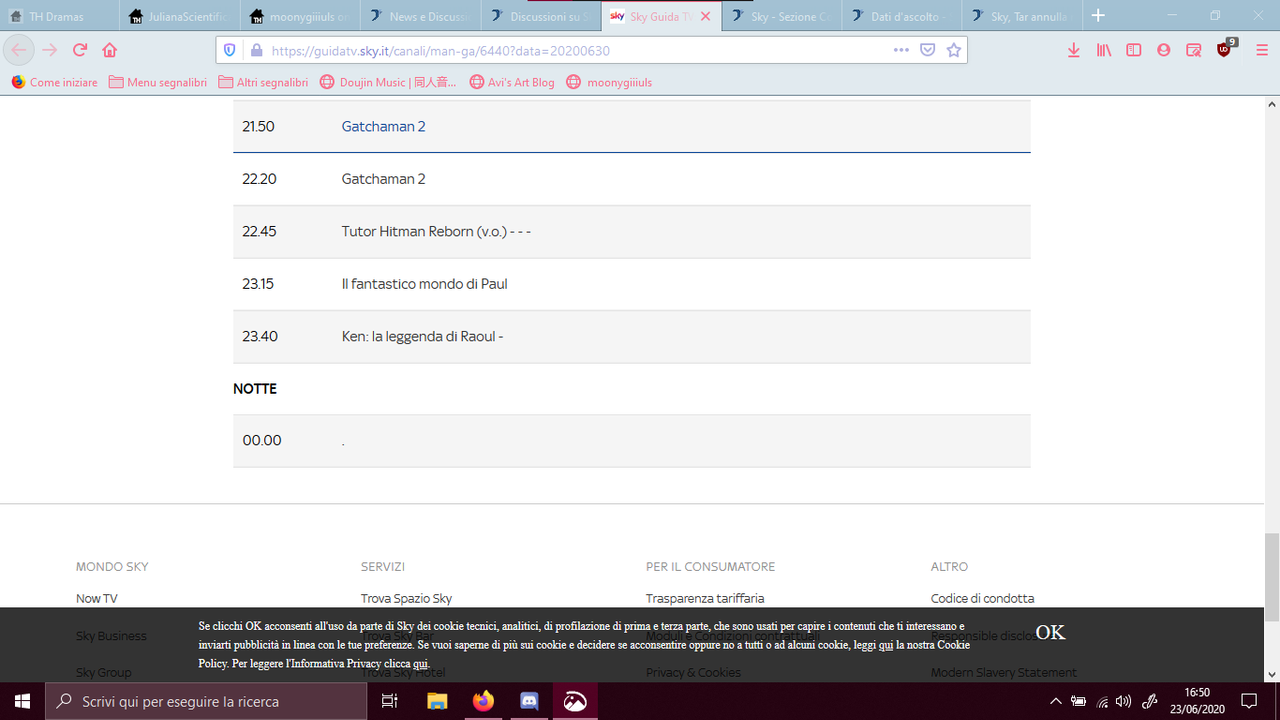Image resolution: width=1280 pixels, height=720 pixels.
Task: Go back with the browser back arrow
Action: [x=19, y=50]
